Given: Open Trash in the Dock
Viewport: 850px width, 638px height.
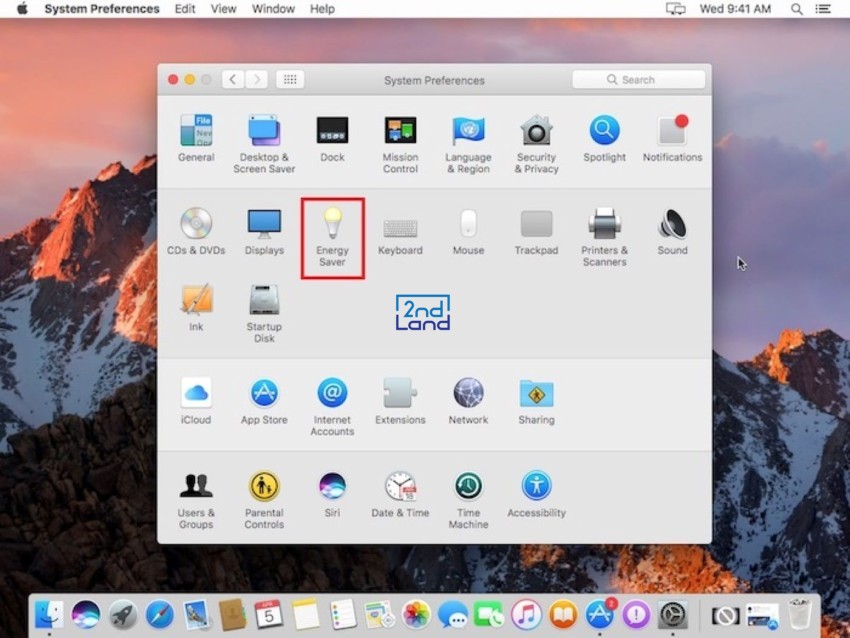Looking at the screenshot, I should (x=800, y=615).
